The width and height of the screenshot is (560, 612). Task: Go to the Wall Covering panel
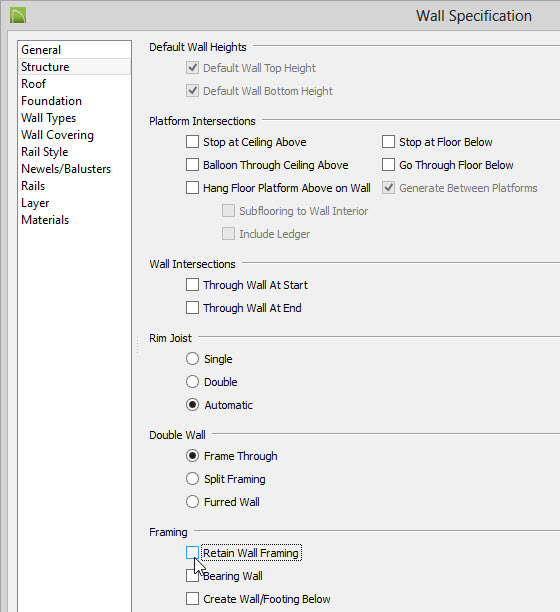click(x=57, y=135)
